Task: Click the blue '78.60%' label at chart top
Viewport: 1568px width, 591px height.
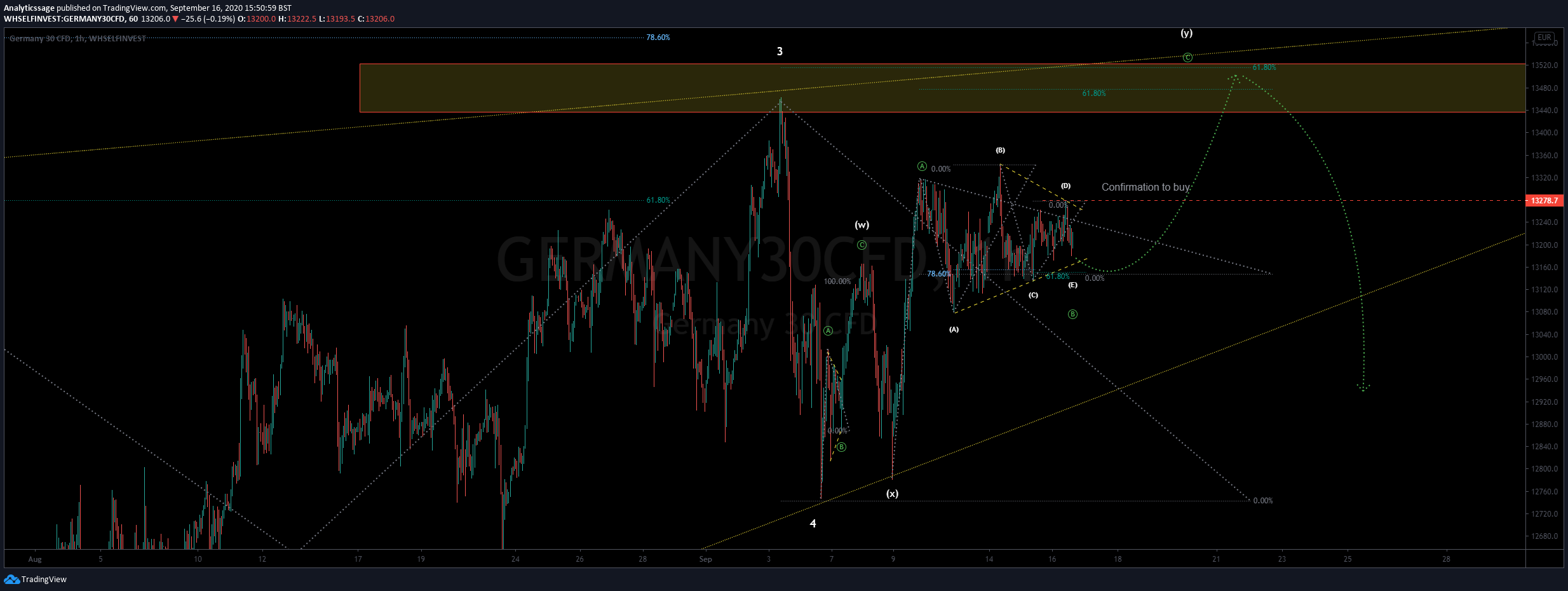Action: click(658, 37)
